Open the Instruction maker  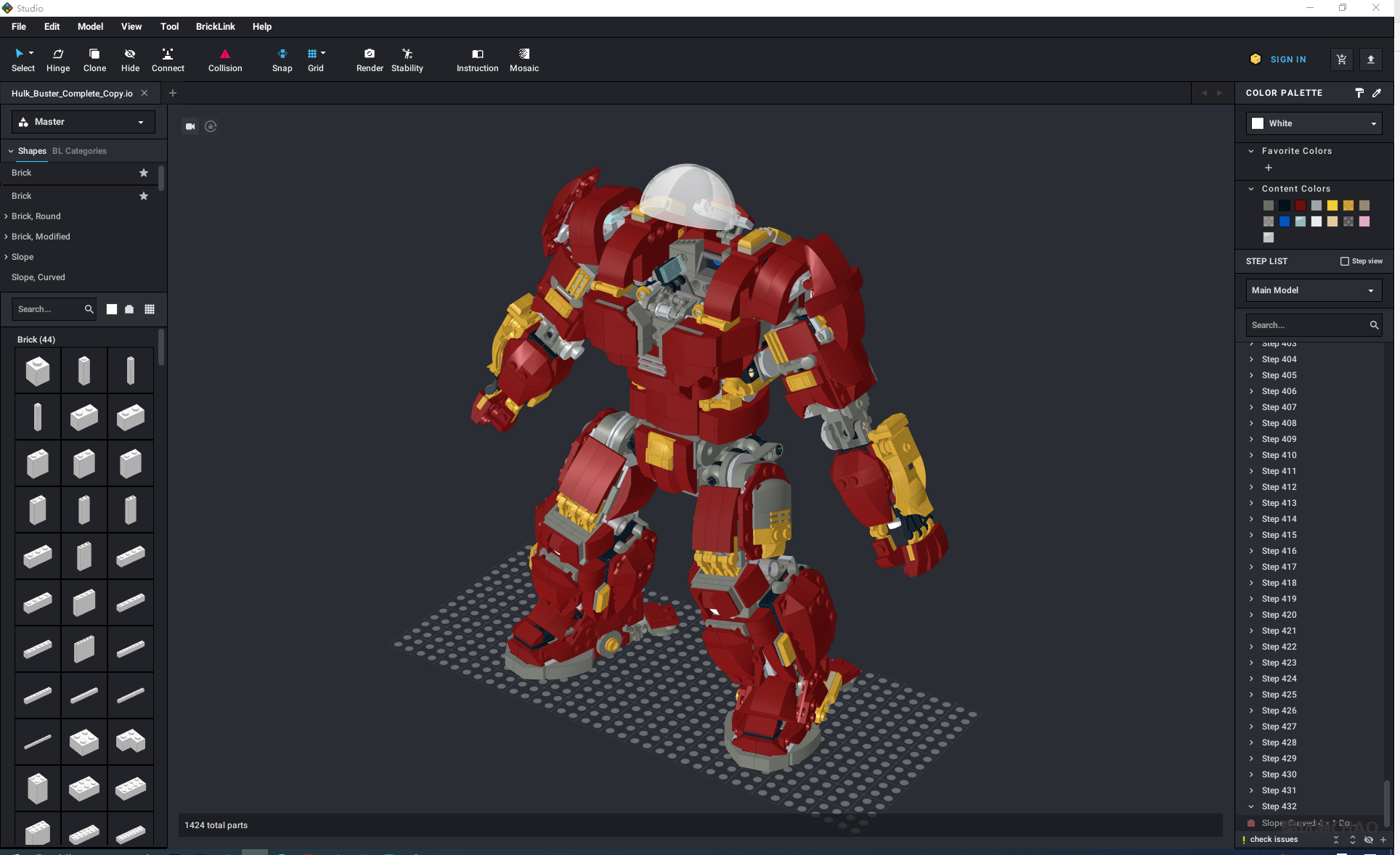click(x=477, y=60)
